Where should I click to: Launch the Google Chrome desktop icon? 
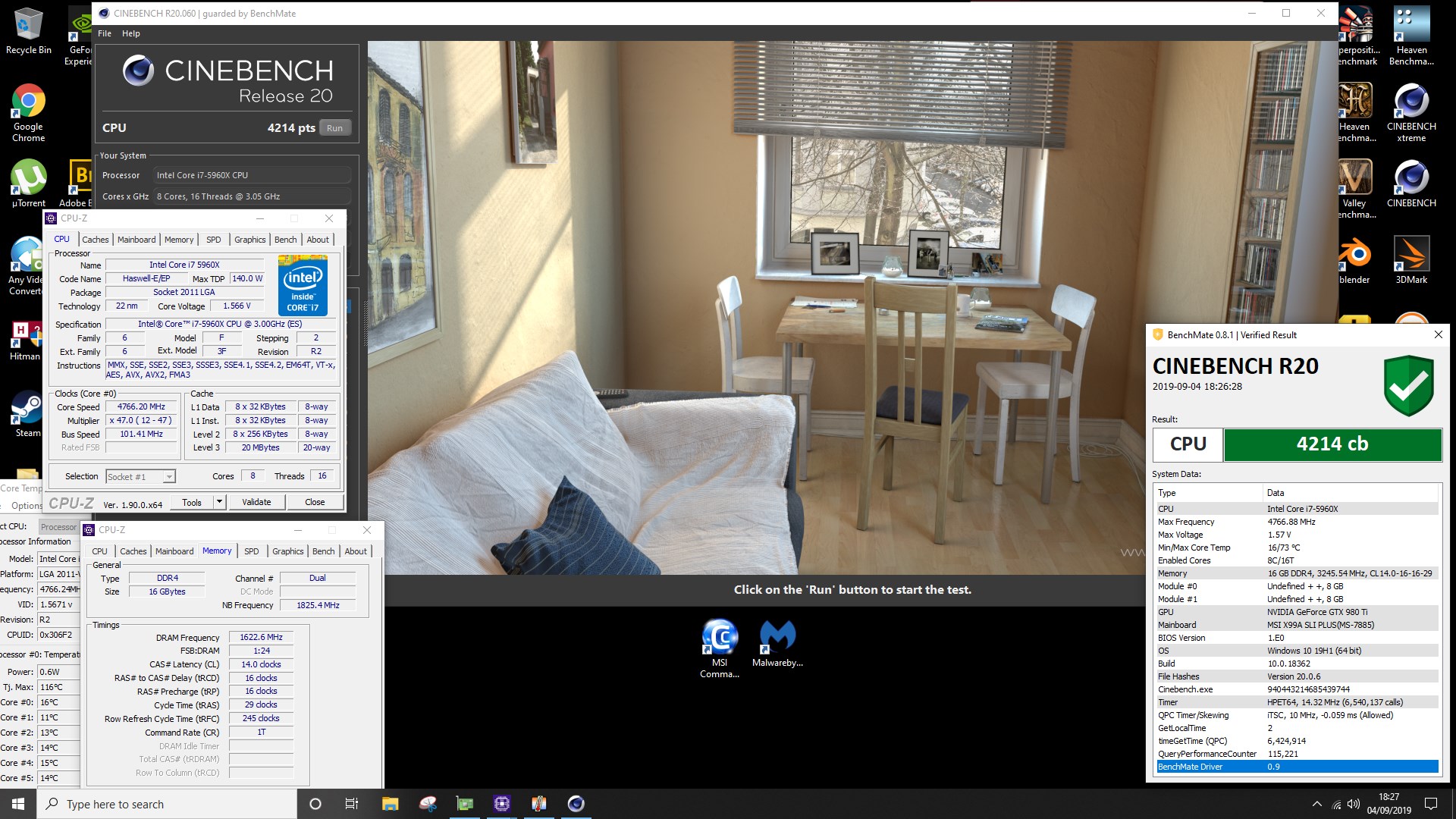(28, 112)
